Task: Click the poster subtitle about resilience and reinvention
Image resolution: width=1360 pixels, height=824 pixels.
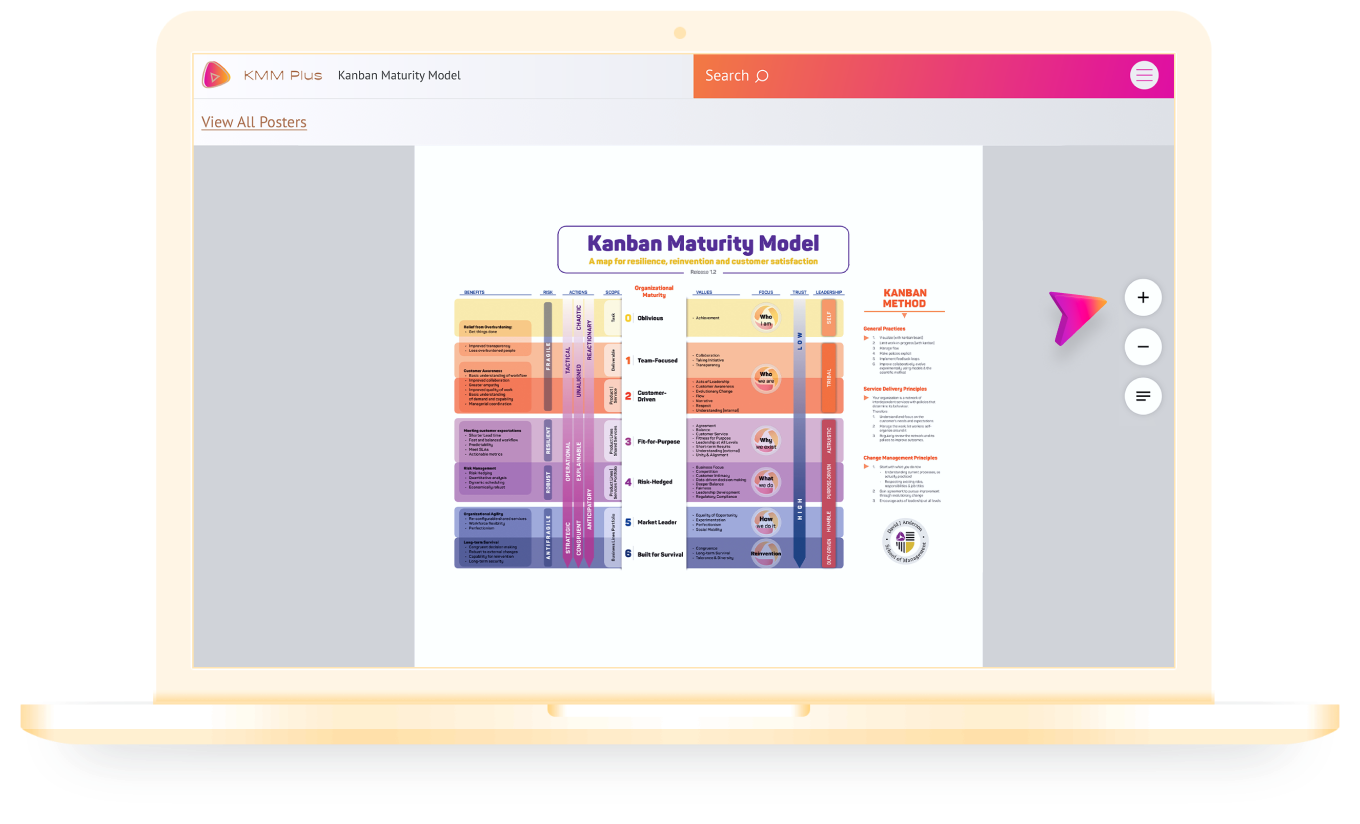Action: (703, 262)
